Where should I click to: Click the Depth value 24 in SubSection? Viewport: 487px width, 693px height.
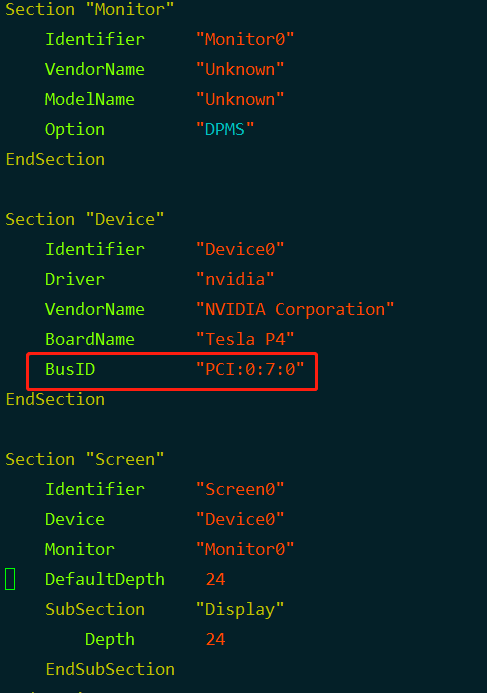(215, 640)
